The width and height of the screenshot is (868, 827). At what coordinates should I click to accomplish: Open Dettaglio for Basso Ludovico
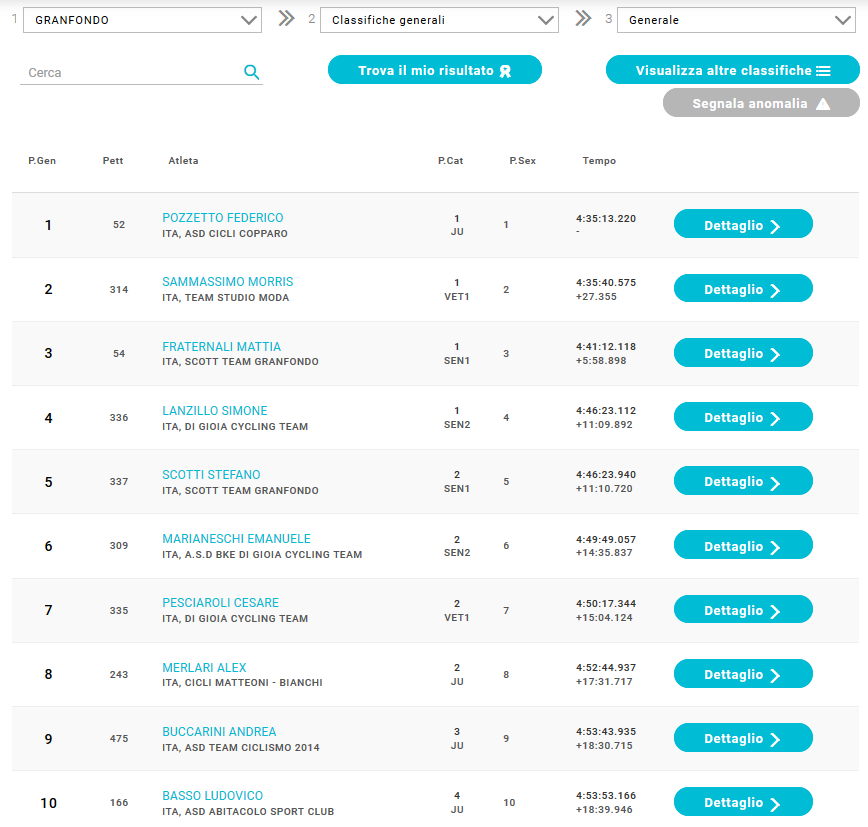tap(743, 802)
